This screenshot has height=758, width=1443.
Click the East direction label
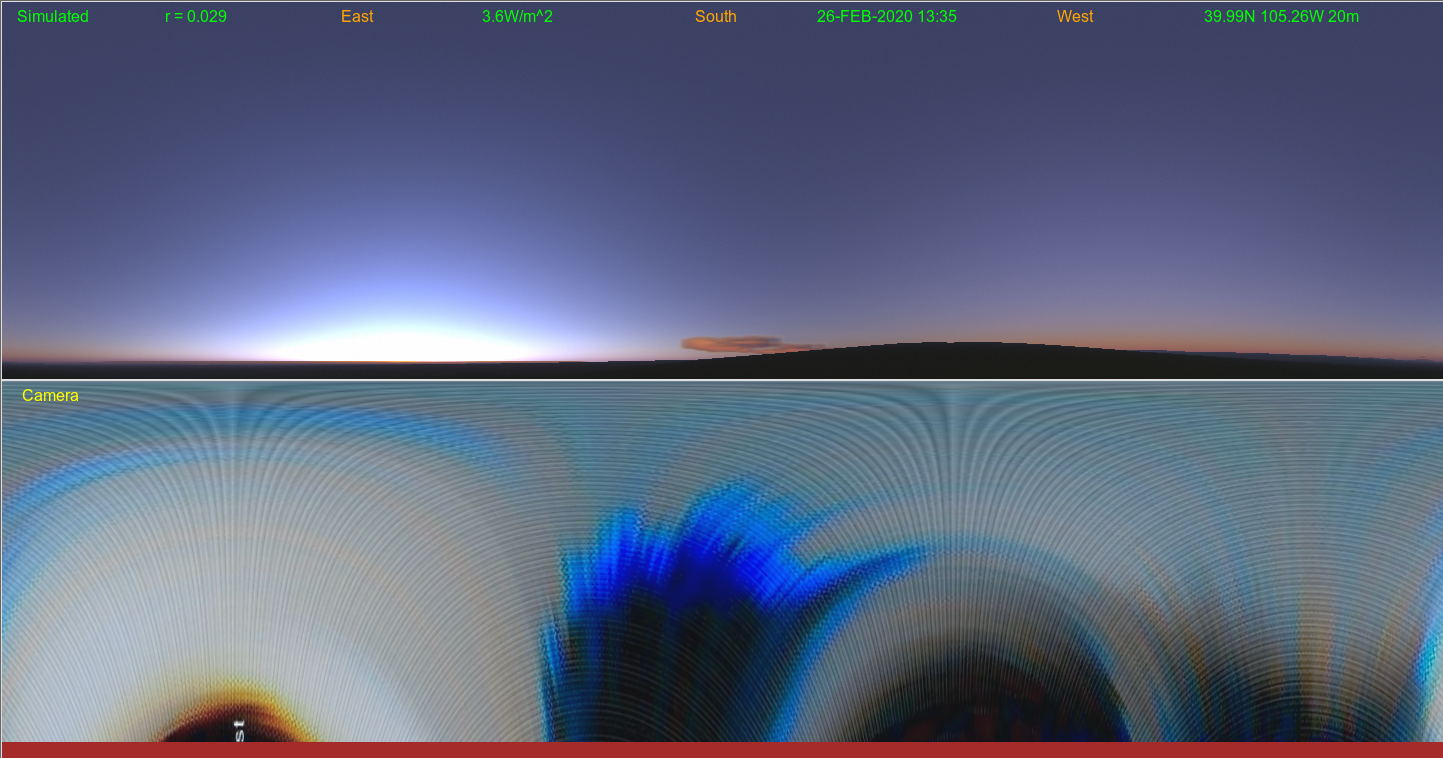pos(357,17)
